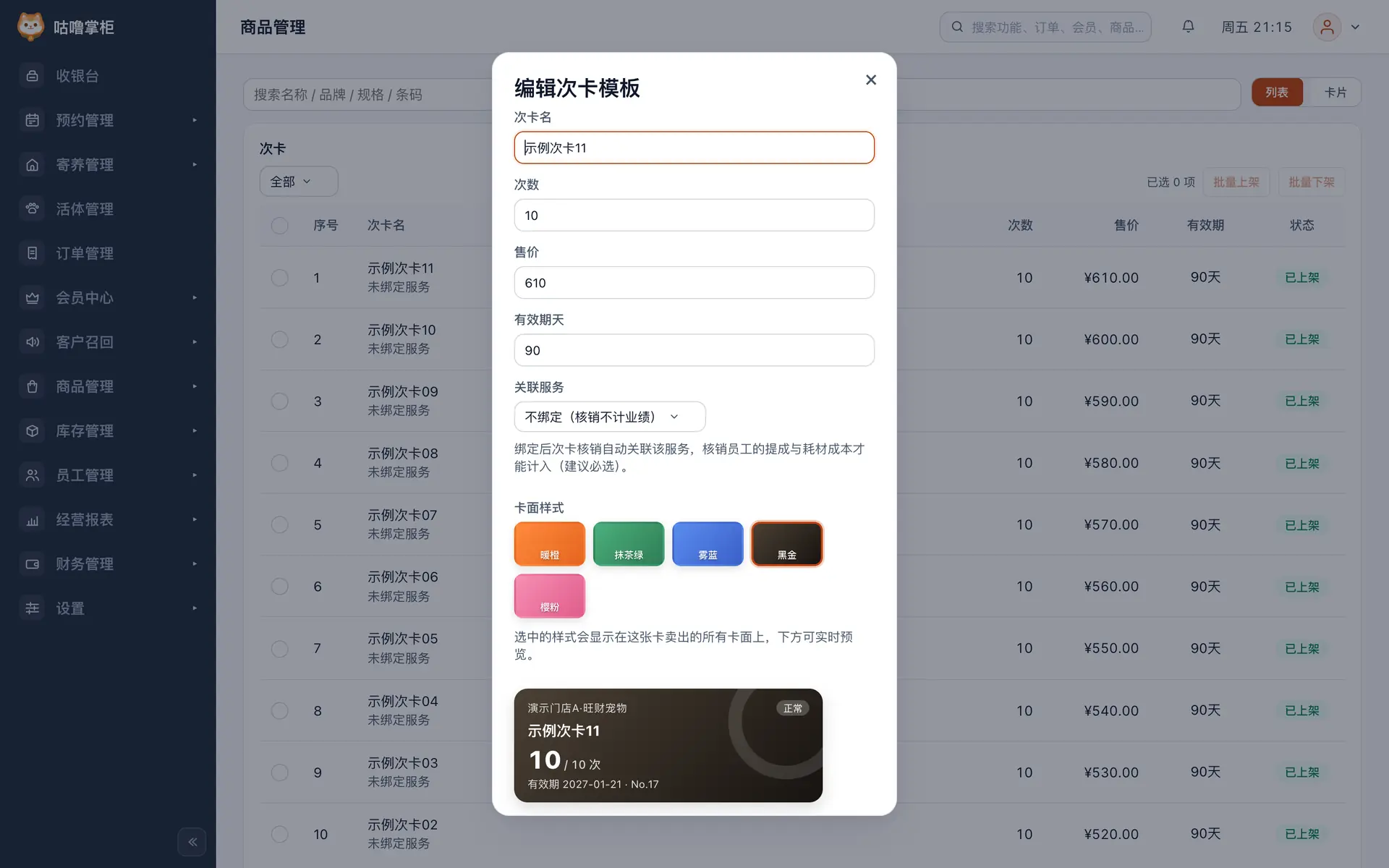1389x868 pixels.
Task: Click the 预约管理 calendar icon
Action: (x=32, y=120)
